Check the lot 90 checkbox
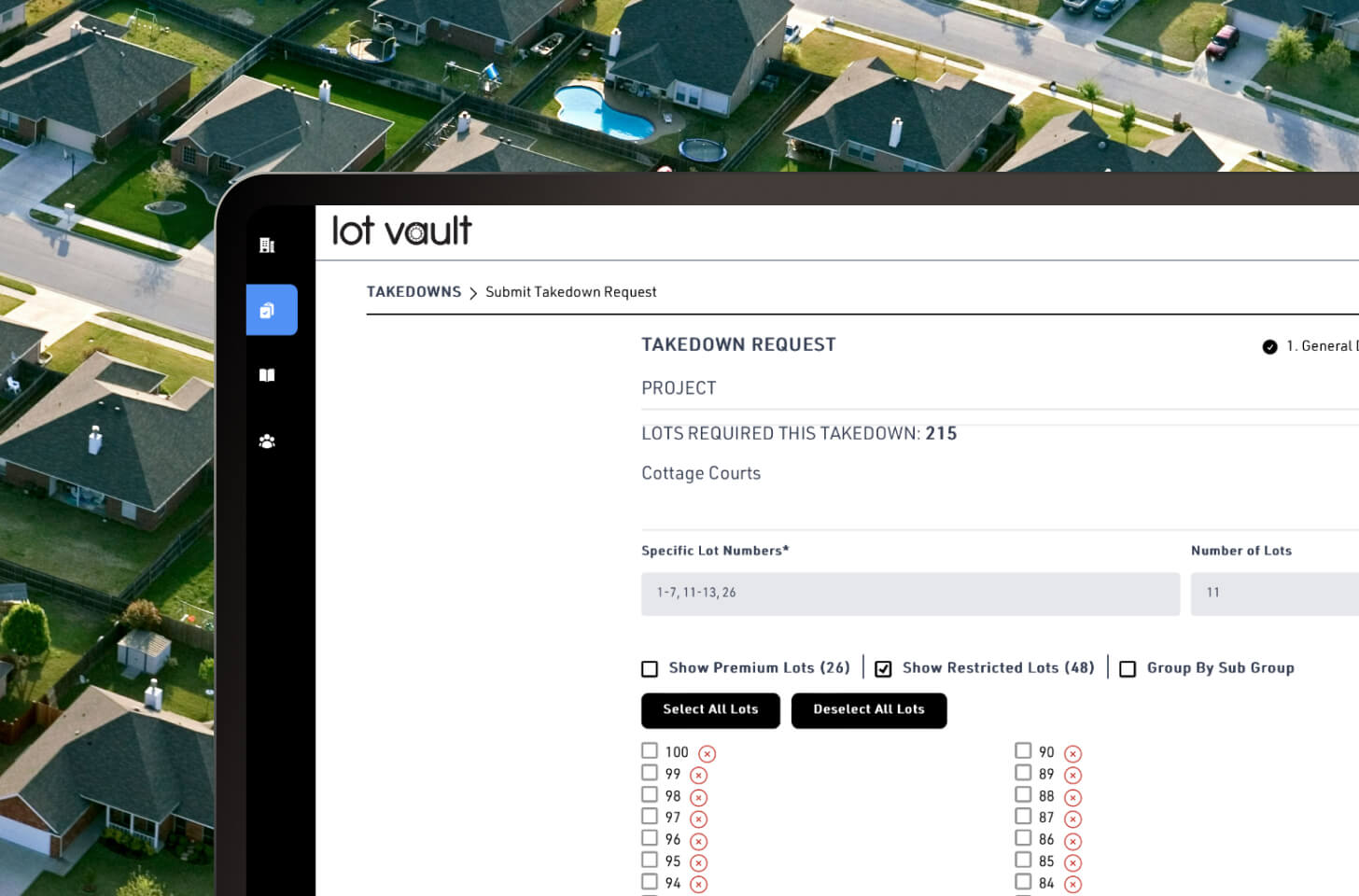The width and height of the screenshot is (1359, 896). pos(1023,750)
